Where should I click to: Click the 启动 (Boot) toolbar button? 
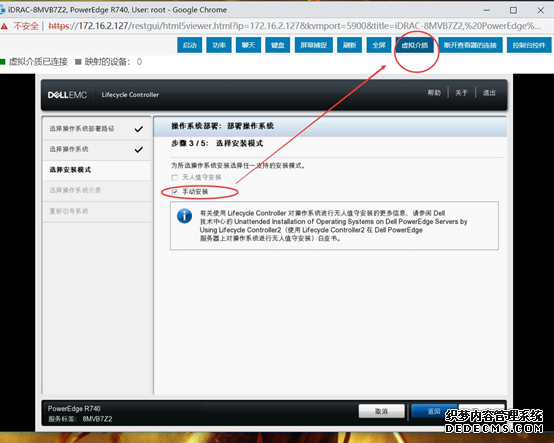click(x=189, y=45)
